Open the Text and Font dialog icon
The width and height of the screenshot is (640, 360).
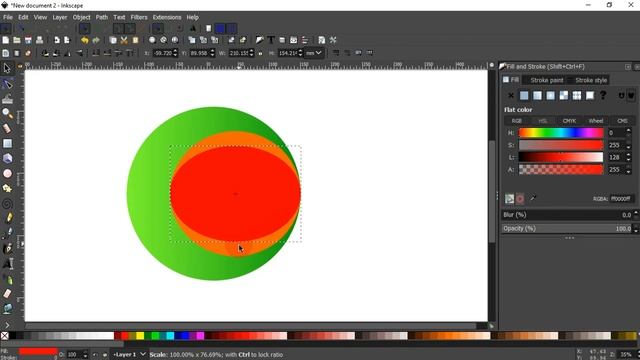coord(271,40)
